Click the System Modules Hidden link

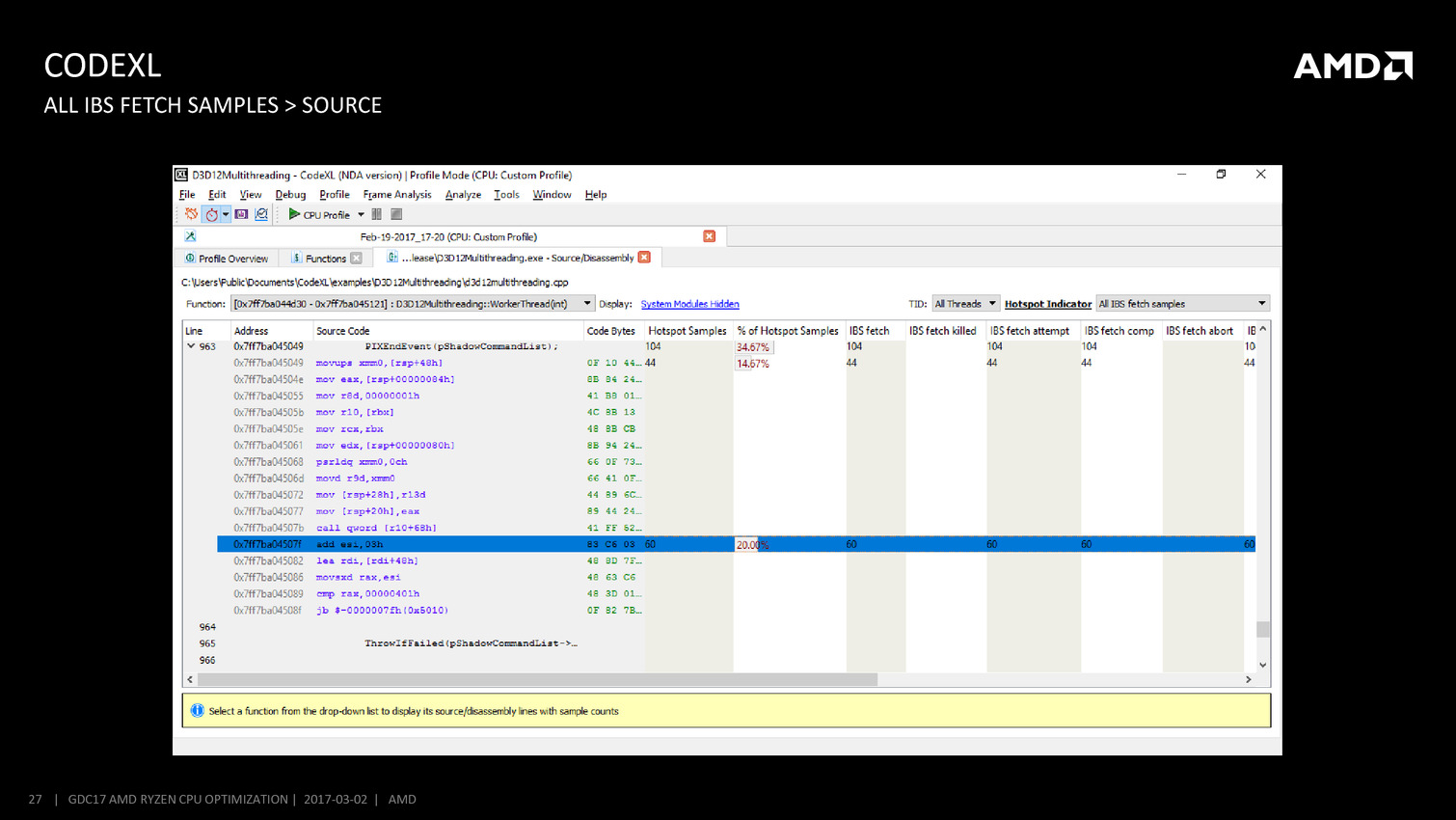pyautogui.click(x=689, y=304)
